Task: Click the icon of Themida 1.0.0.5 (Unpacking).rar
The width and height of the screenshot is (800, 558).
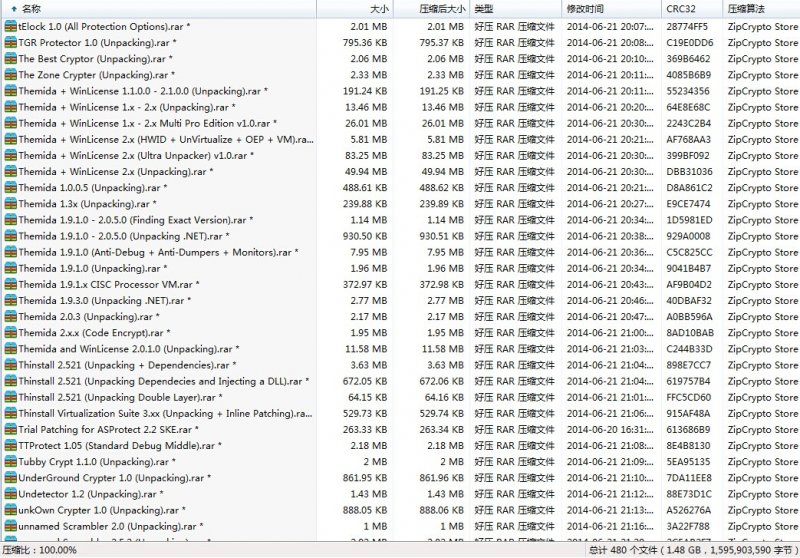Action: (x=10, y=188)
